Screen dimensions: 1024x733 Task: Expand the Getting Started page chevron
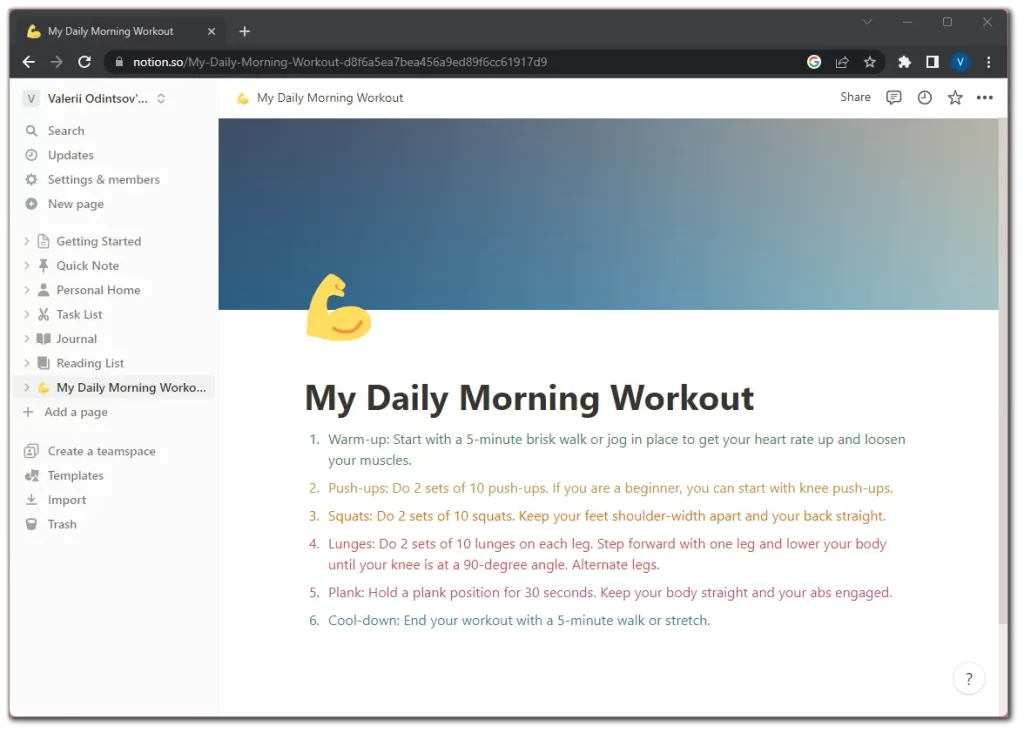26,241
